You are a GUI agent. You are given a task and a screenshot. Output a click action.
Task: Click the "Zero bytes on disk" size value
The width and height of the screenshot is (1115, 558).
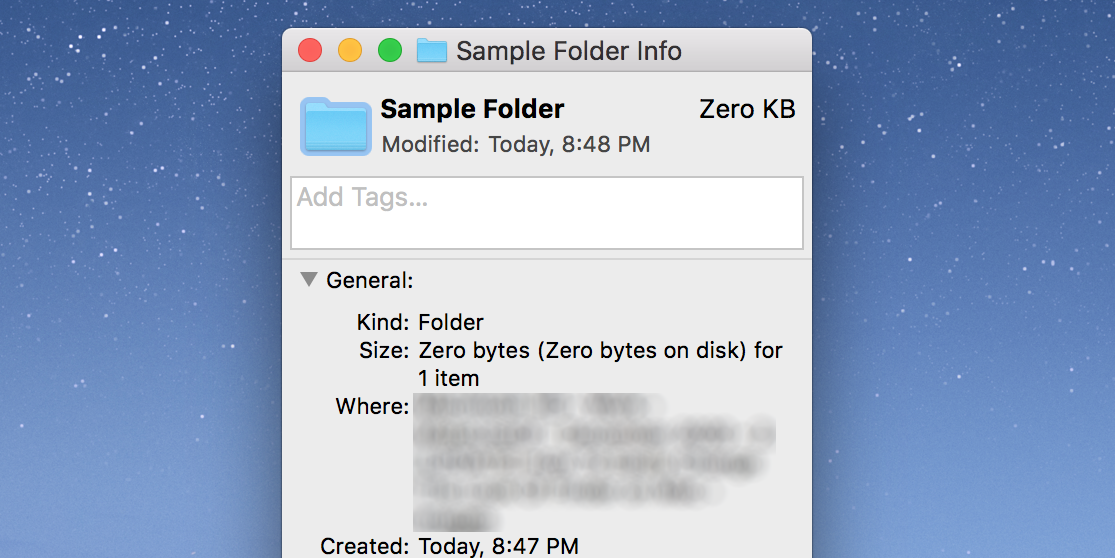600,351
